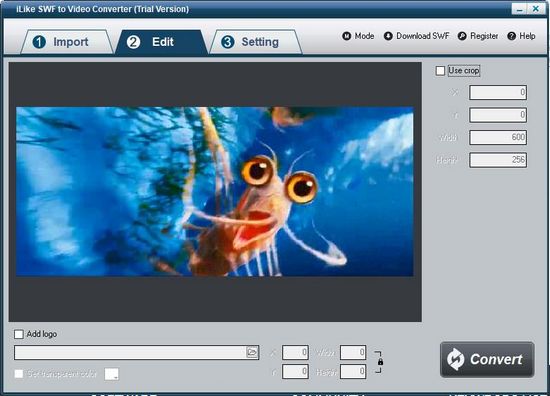Focus the logo X position field
The image size is (550, 396).
[295, 353]
